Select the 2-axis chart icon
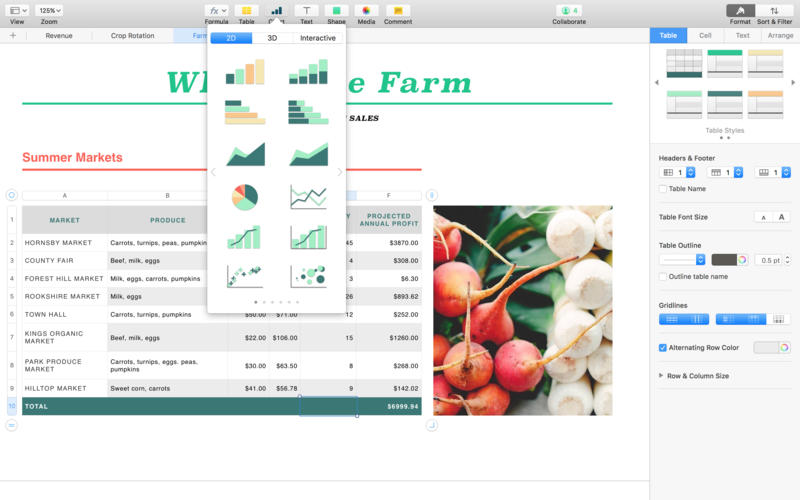This screenshot has width=800, height=500. [308, 237]
